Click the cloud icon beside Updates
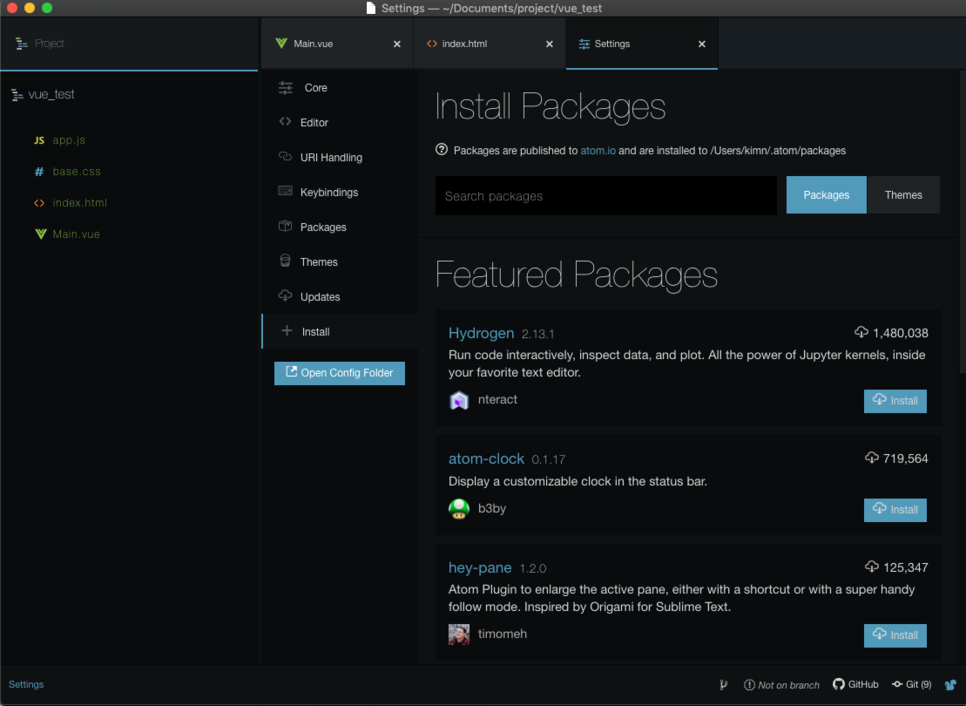The height and width of the screenshot is (706, 966). (285, 295)
